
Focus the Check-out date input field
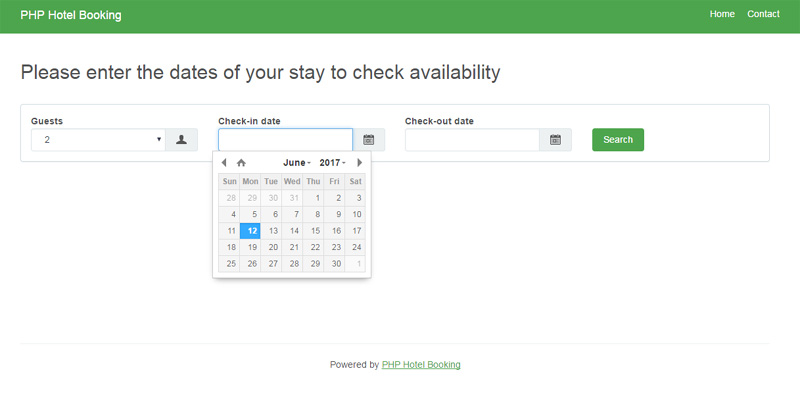(472, 140)
